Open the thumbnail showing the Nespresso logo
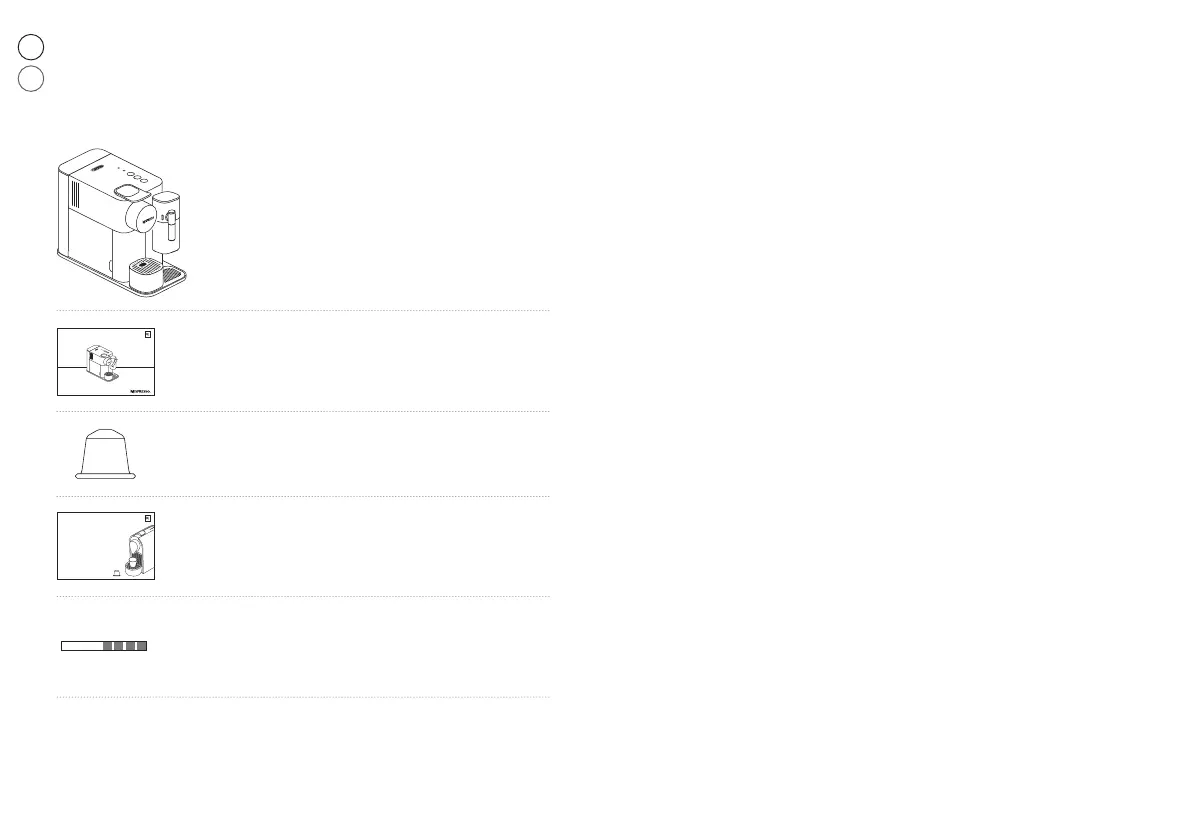Viewport: 1191px width, 839px height. [106, 362]
